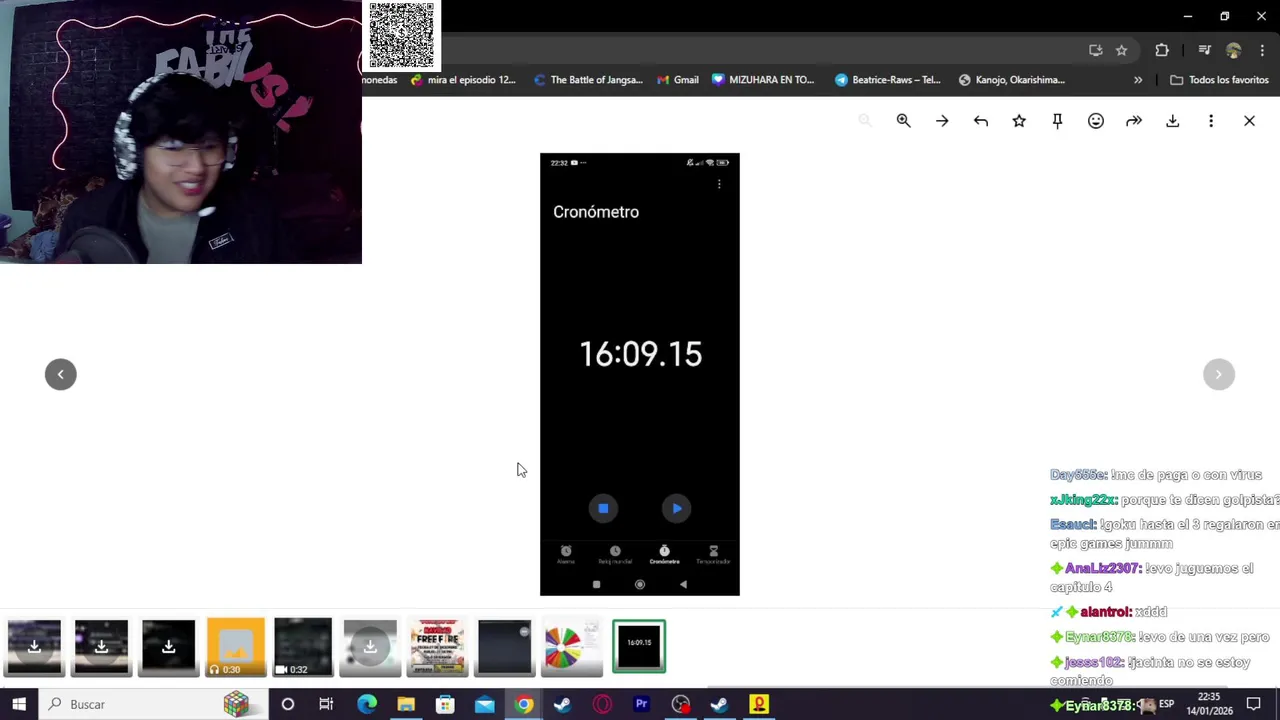Open Mail app from taskbar
Image resolution: width=1280 pixels, height=720 pixels.
485,704
